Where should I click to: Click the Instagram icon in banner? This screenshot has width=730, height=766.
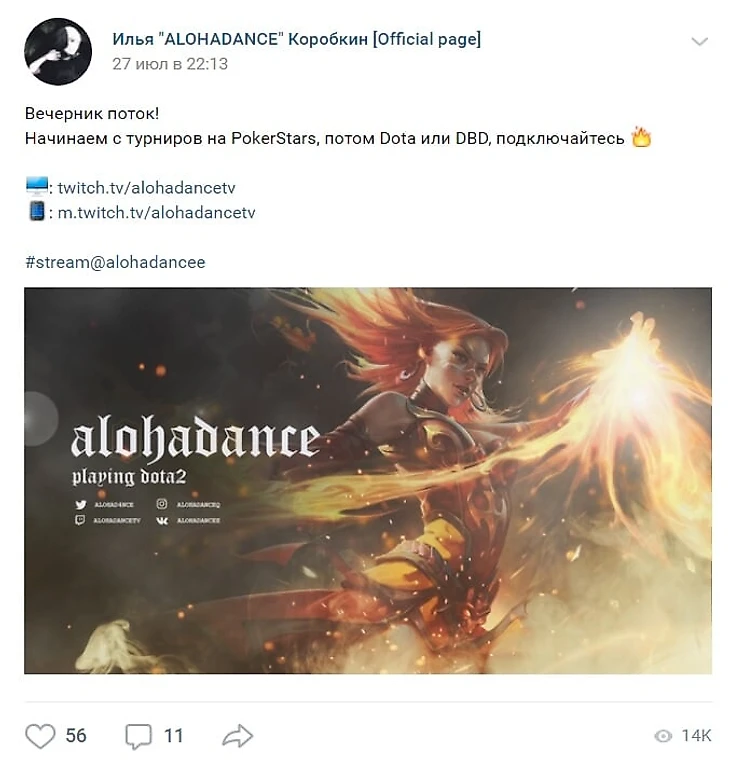162,504
